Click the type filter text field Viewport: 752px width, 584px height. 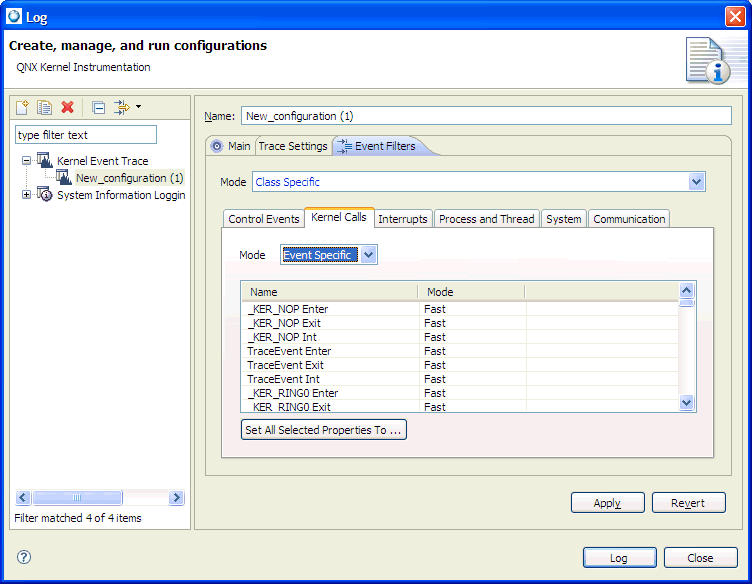[x=86, y=135]
